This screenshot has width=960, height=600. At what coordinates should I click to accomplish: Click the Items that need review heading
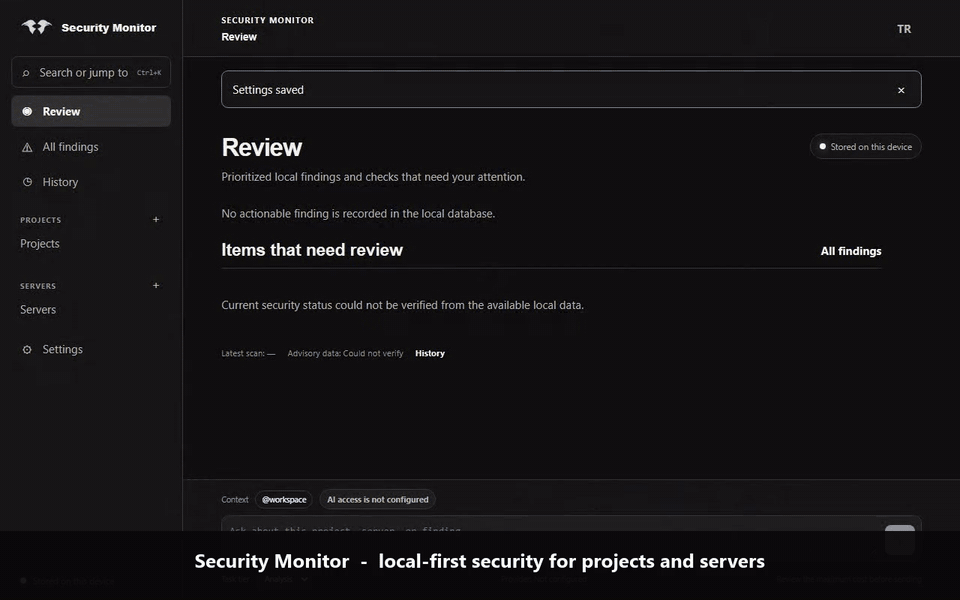coord(312,250)
